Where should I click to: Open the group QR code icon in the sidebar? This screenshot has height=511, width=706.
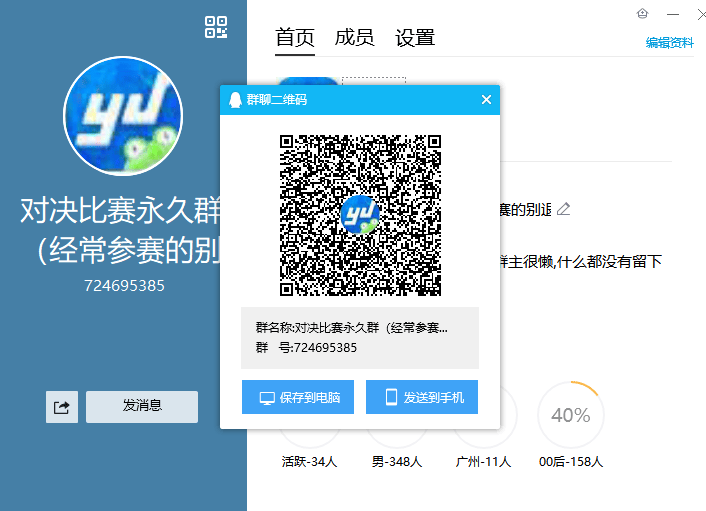pyautogui.click(x=216, y=27)
